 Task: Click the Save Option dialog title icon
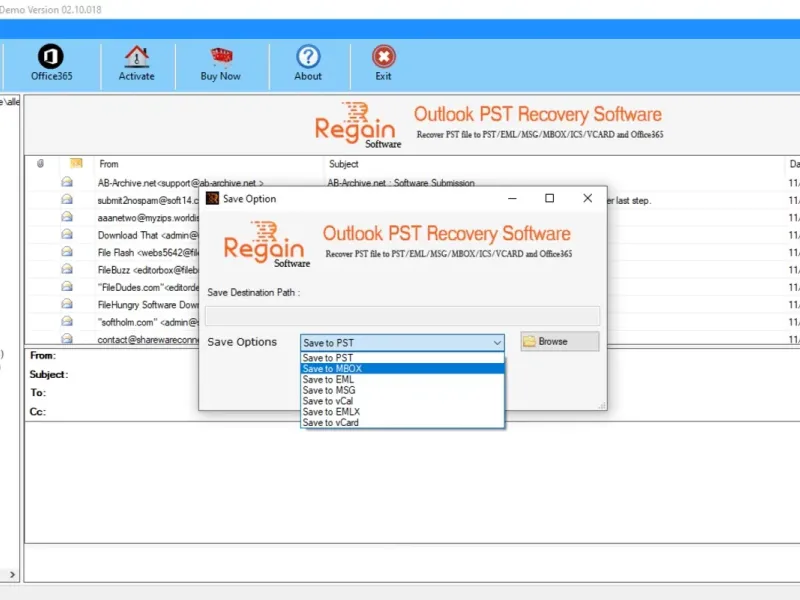pyautogui.click(x=212, y=198)
